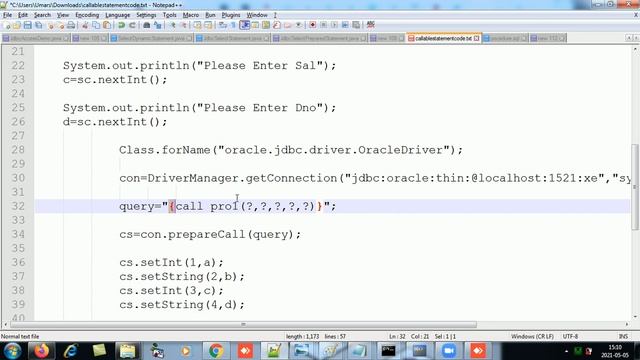Viewport: 640px width, 360px height.
Task: Open the Run menu
Action: click(x=210, y=15)
